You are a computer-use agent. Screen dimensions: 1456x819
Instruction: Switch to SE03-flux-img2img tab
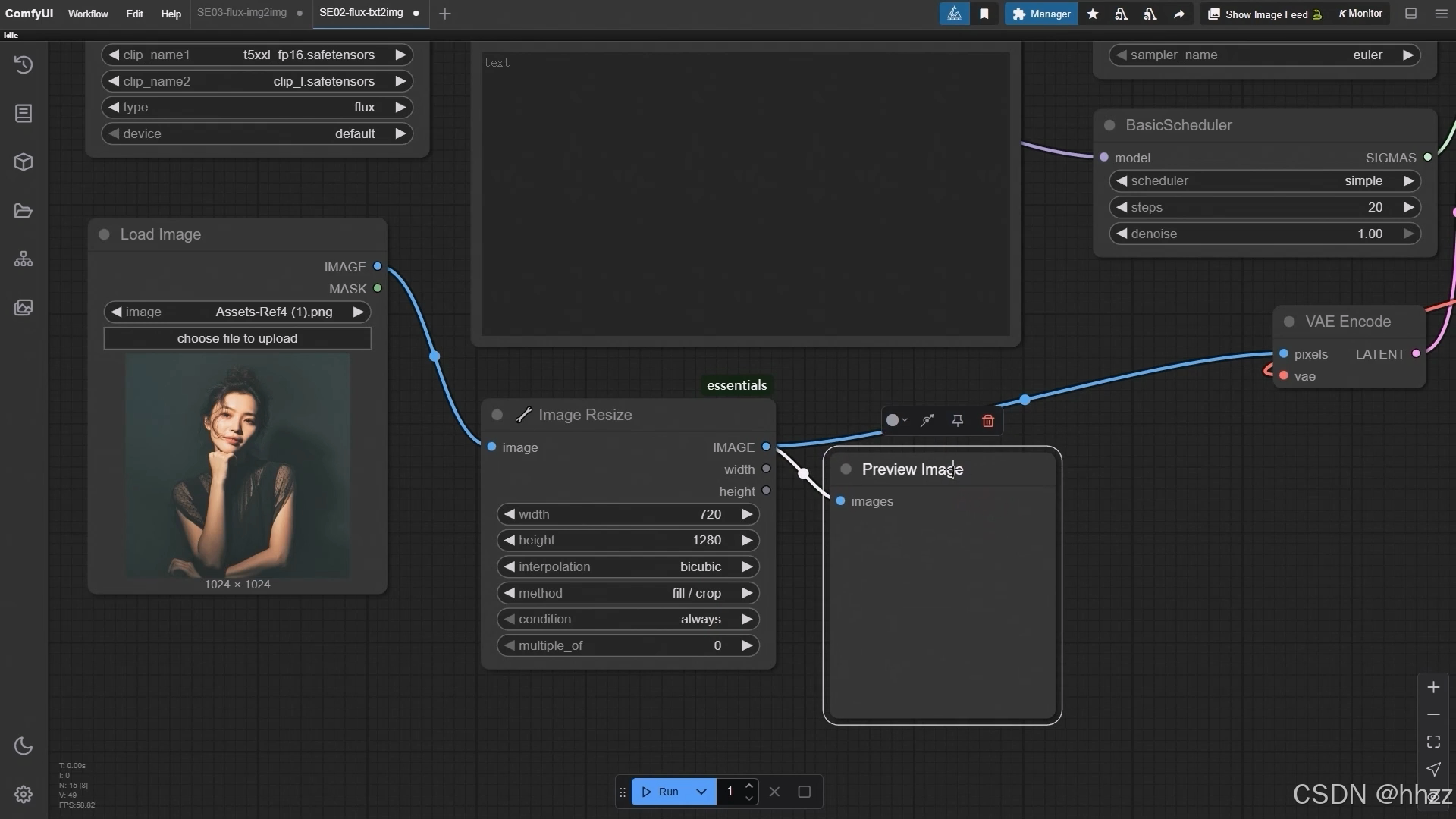[x=242, y=13]
